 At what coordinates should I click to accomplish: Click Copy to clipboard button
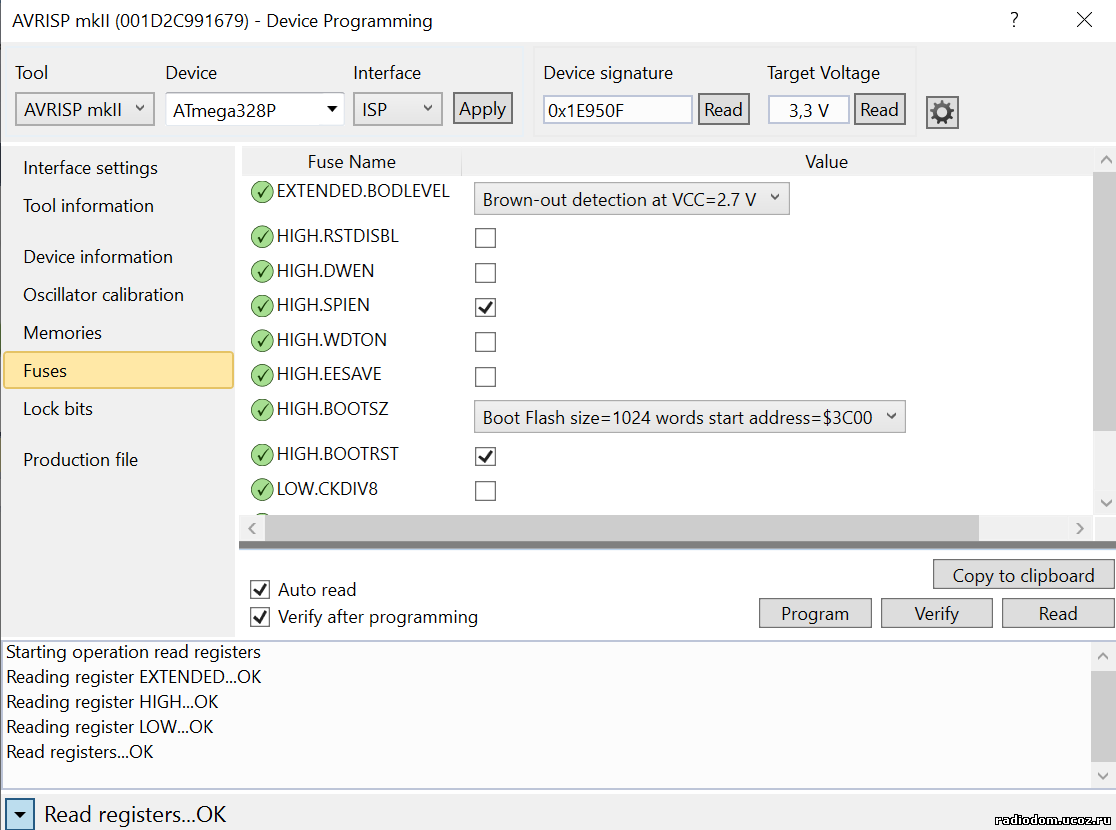(1023, 575)
